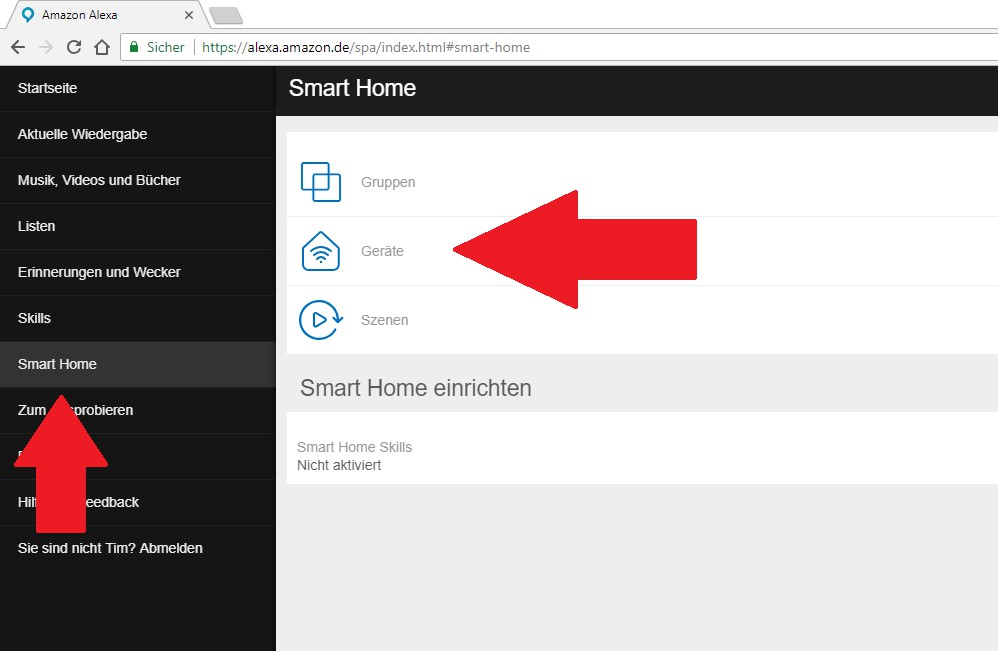Click the green secure padlock icon
Screen dimensions: 998x651
(134, 47)
